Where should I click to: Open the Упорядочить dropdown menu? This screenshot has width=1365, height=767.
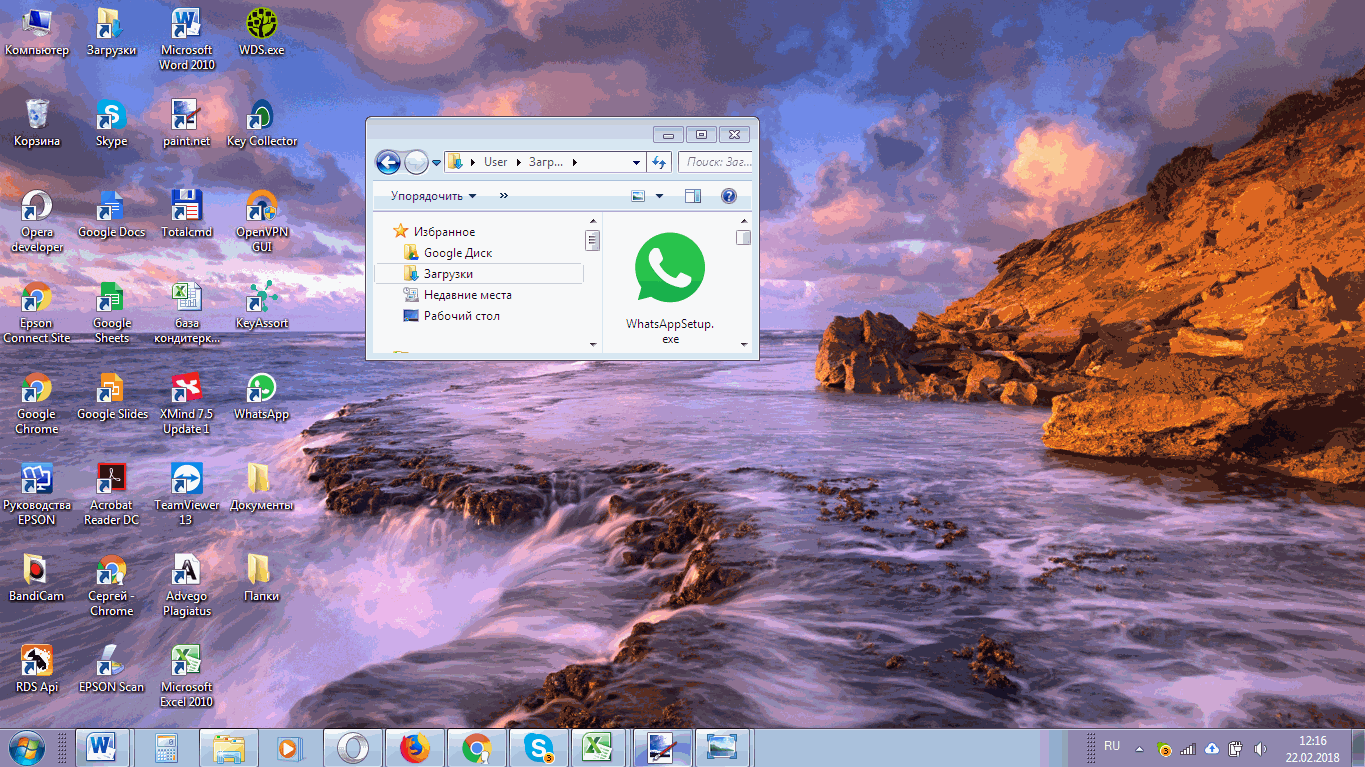point(433,196)
